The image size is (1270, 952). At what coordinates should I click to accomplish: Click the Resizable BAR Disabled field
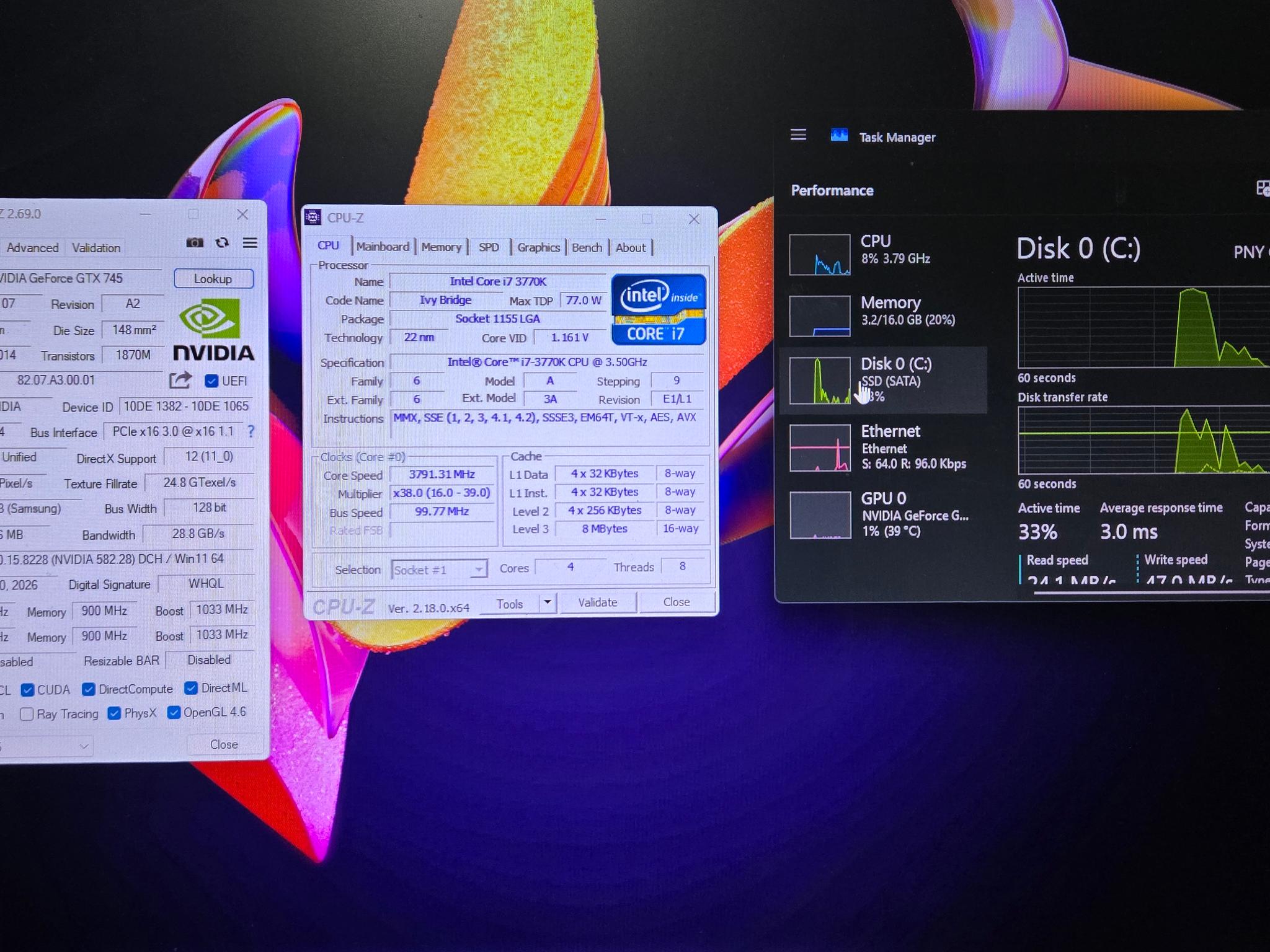[210, 660]
